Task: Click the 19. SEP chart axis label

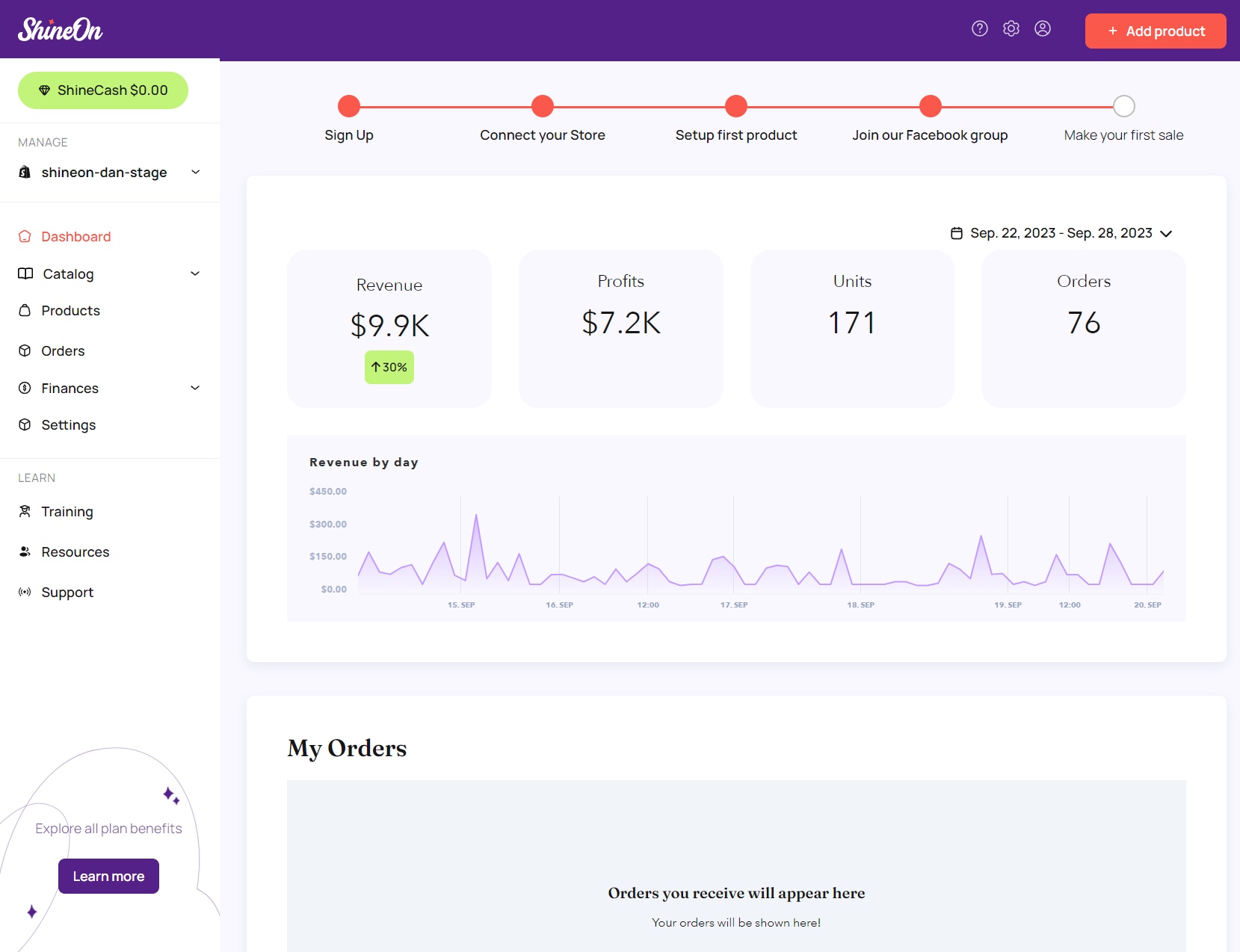Action: tap(1008, 605)
